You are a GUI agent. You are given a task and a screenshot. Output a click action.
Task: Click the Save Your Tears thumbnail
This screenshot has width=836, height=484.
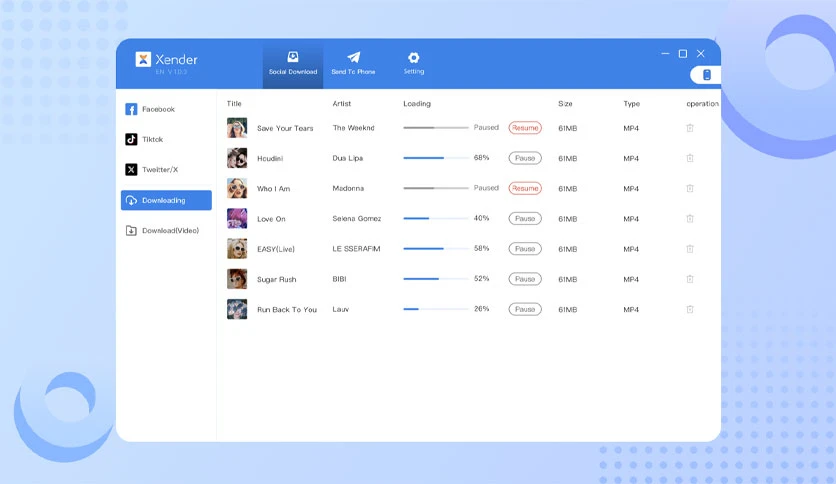point(237,128)
